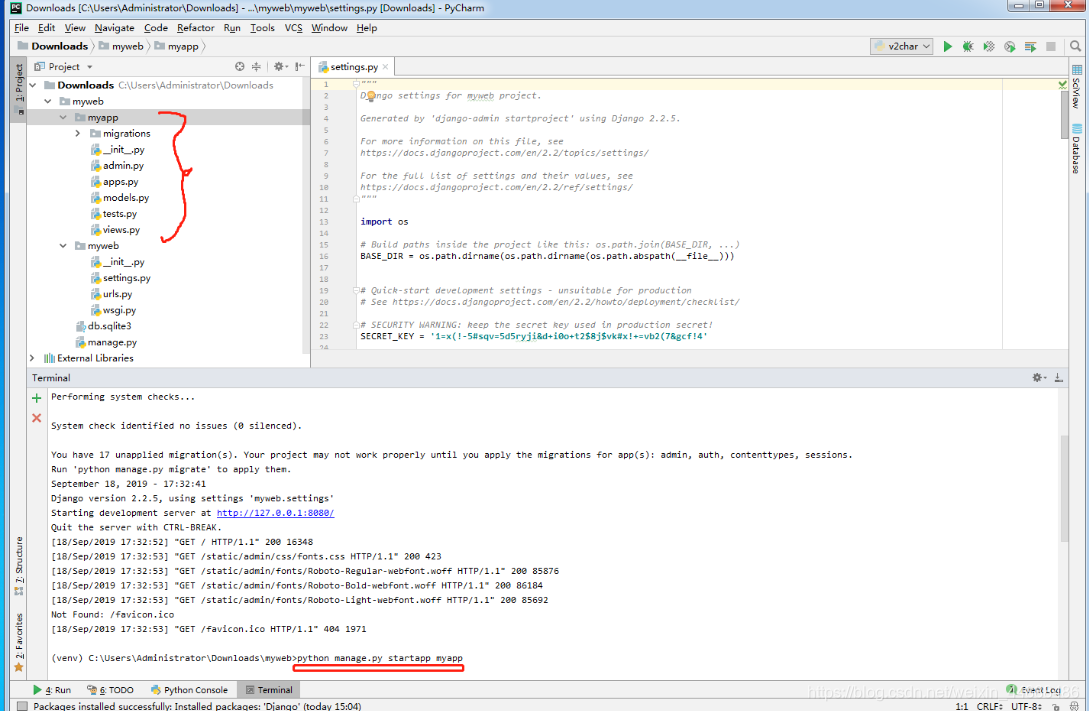This screenshot has height=711, width=1089.
Task: Open Search Everywhere magnifier icon
Action: (x=1076, y=47)
